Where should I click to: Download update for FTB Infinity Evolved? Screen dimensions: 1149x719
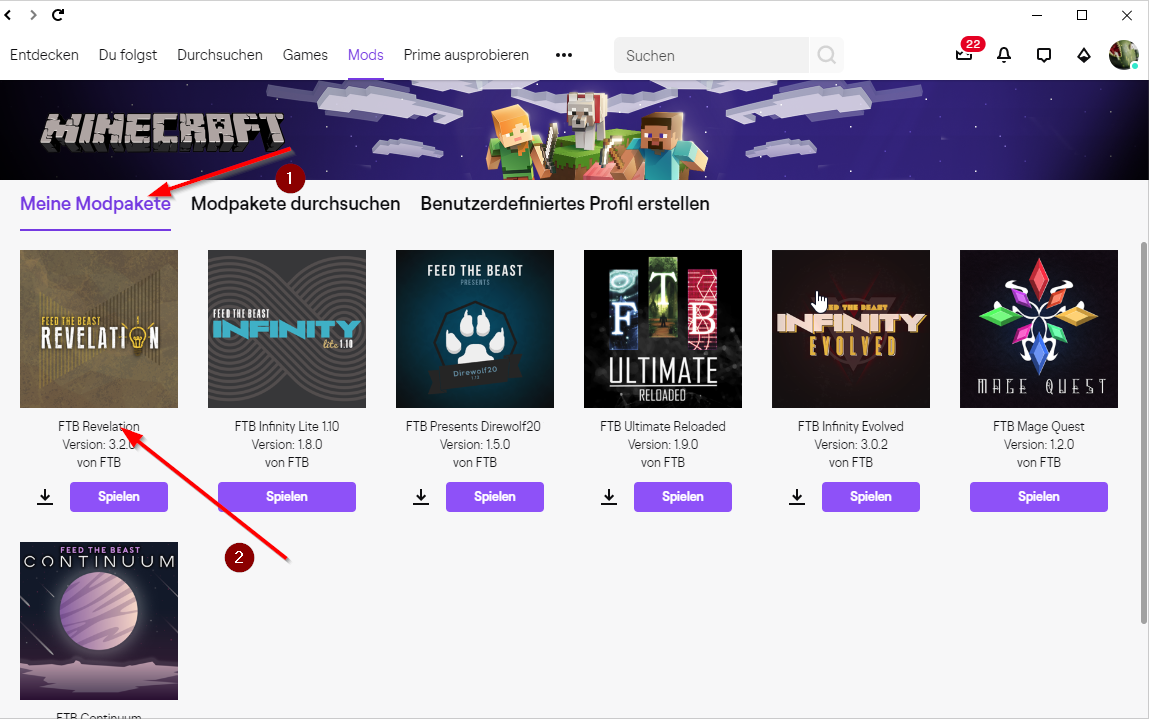pos(797,497)
